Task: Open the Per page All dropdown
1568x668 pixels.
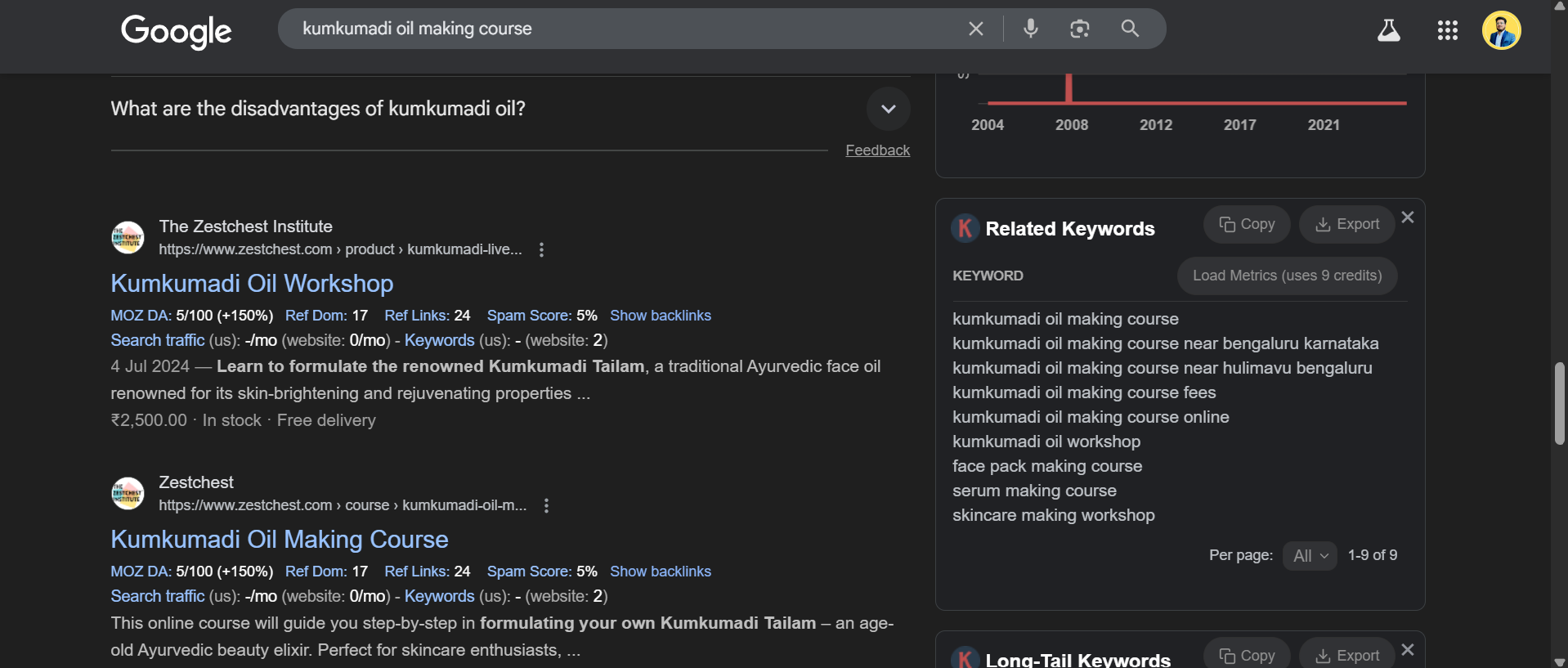Action: 1310,556
